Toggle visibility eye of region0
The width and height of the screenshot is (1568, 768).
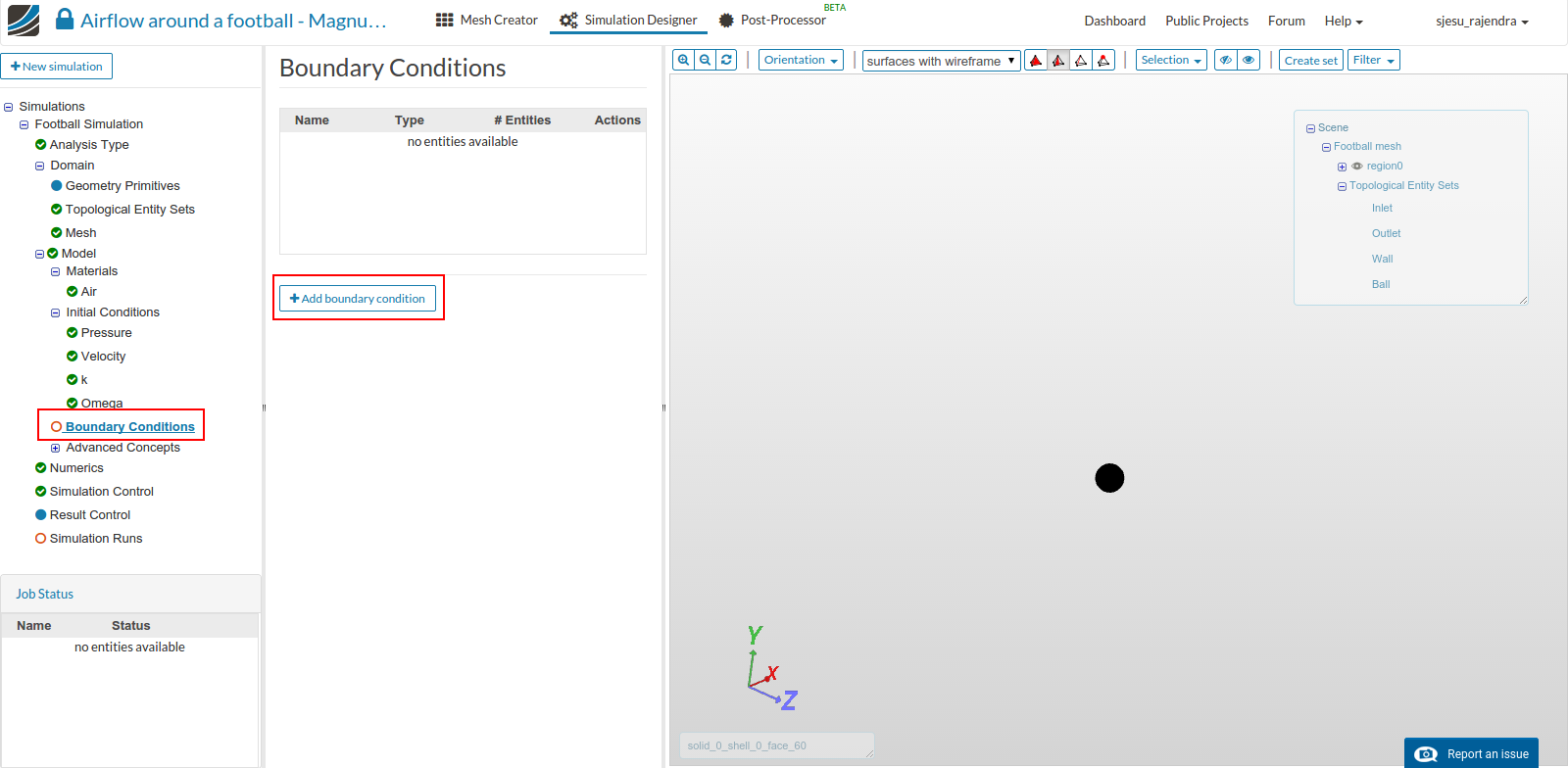click(1357, 166)
